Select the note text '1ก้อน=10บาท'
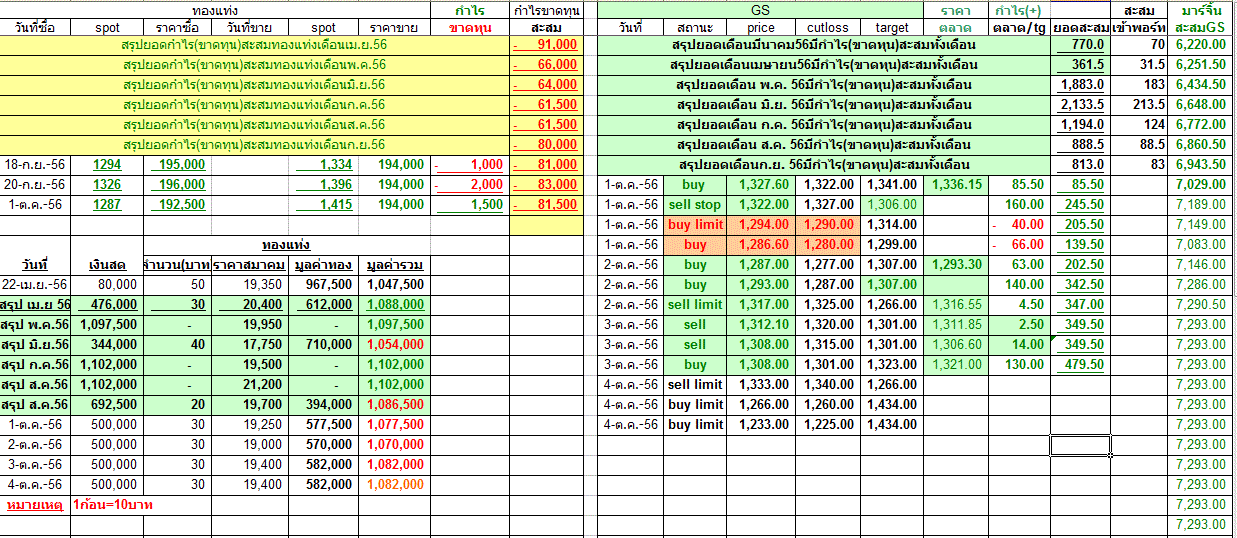 pyautogui.click(x=112, y=505)
